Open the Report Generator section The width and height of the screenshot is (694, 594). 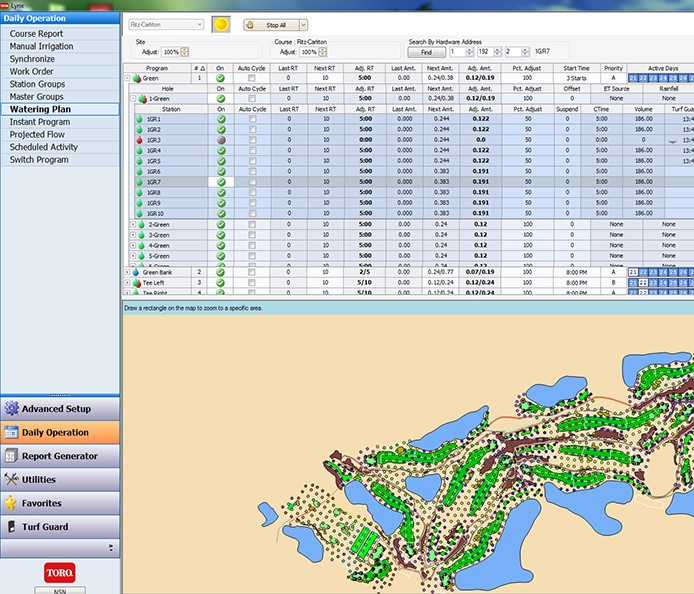point(60,456)
